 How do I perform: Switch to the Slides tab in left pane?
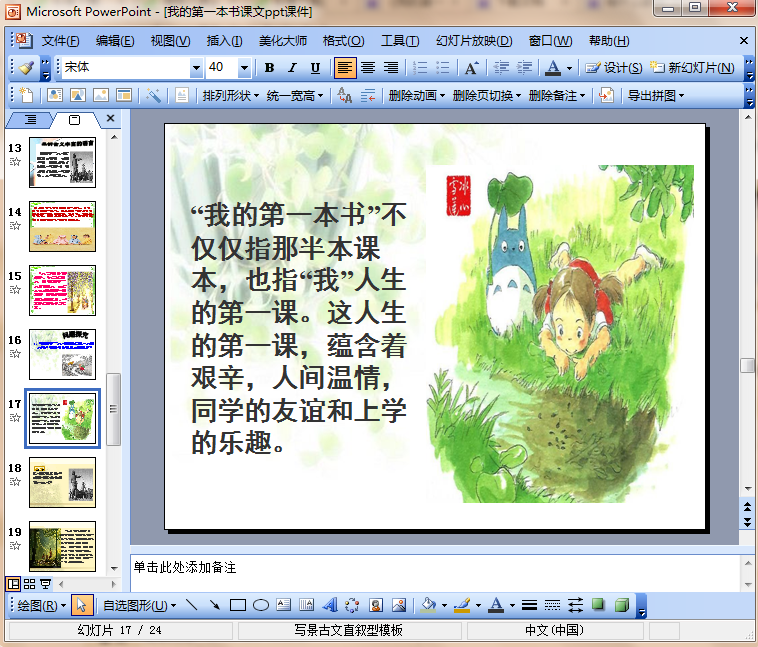click(74, 119)
